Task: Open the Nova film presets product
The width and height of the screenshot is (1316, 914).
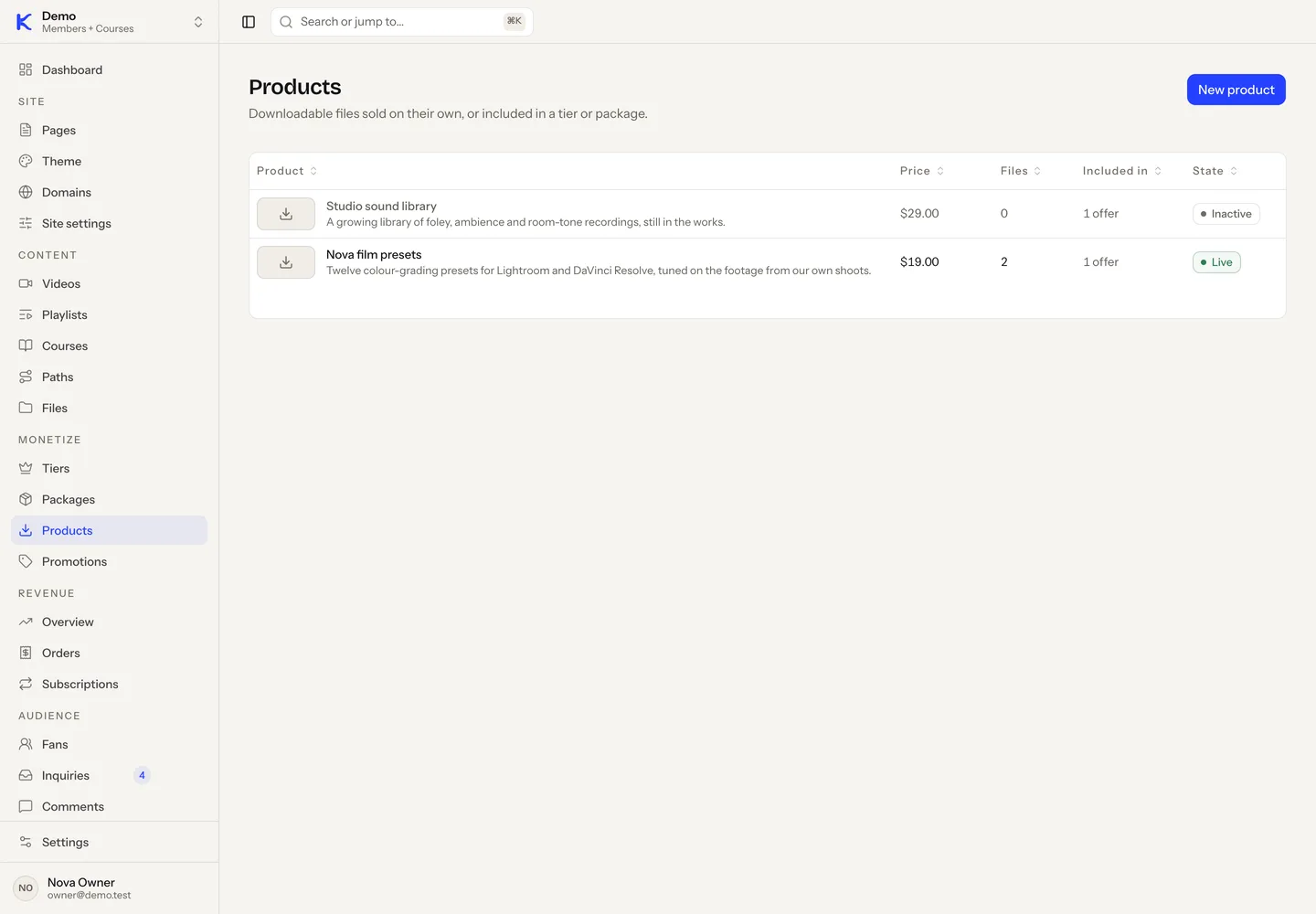Action: (x=374, y=254)
